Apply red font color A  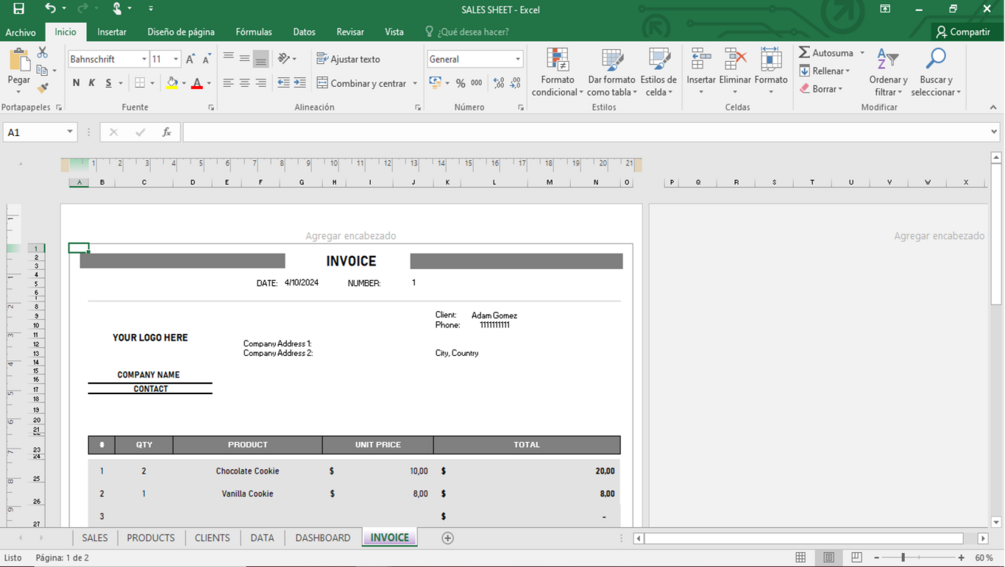[197, 83]
